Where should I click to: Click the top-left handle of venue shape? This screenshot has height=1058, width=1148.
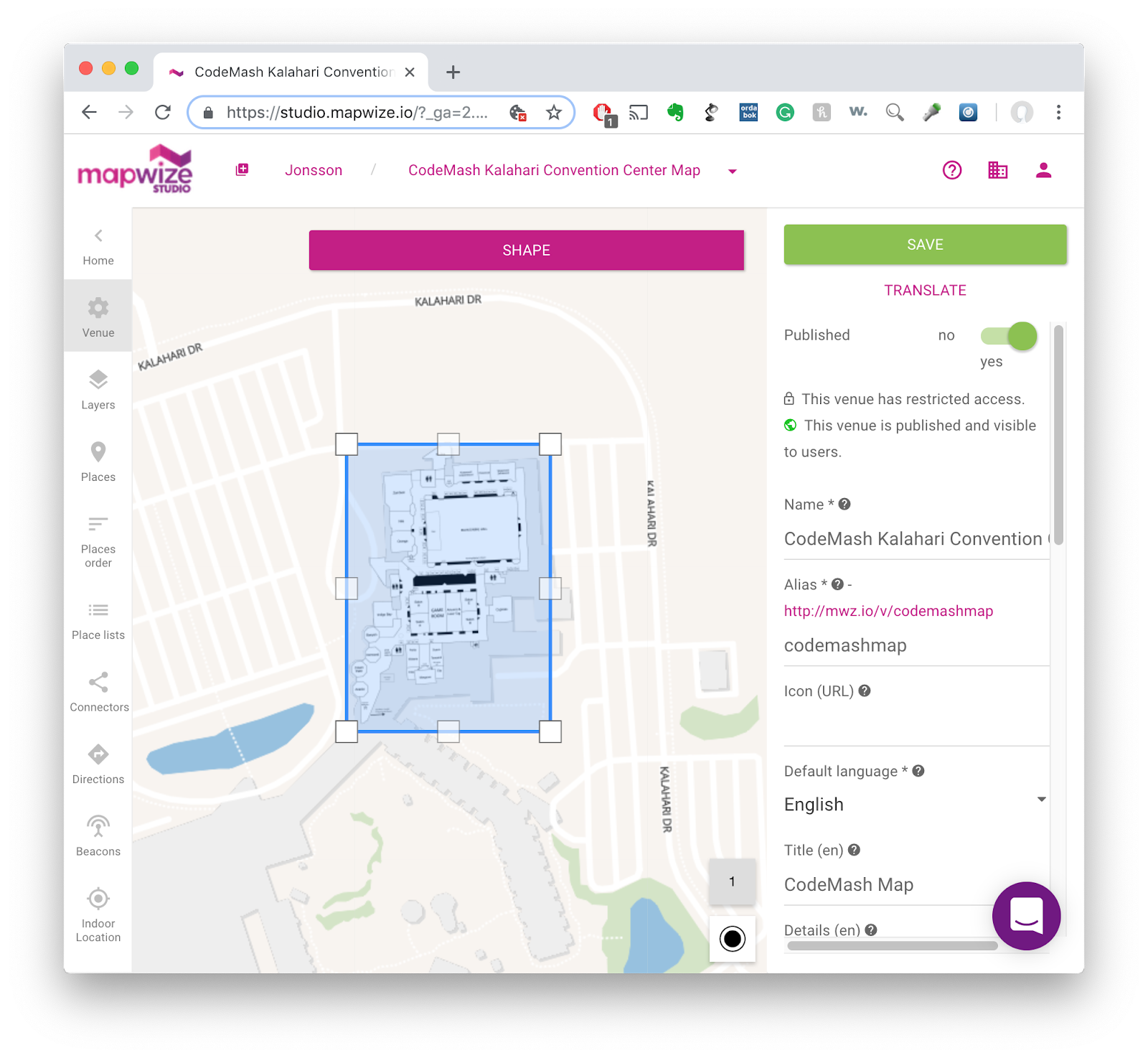point(347,444)
